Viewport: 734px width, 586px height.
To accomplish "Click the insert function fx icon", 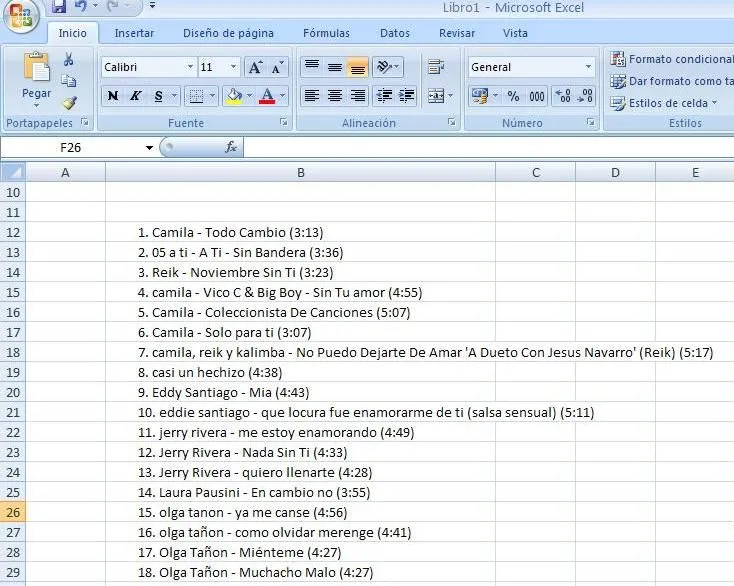I will pos(231,147).
